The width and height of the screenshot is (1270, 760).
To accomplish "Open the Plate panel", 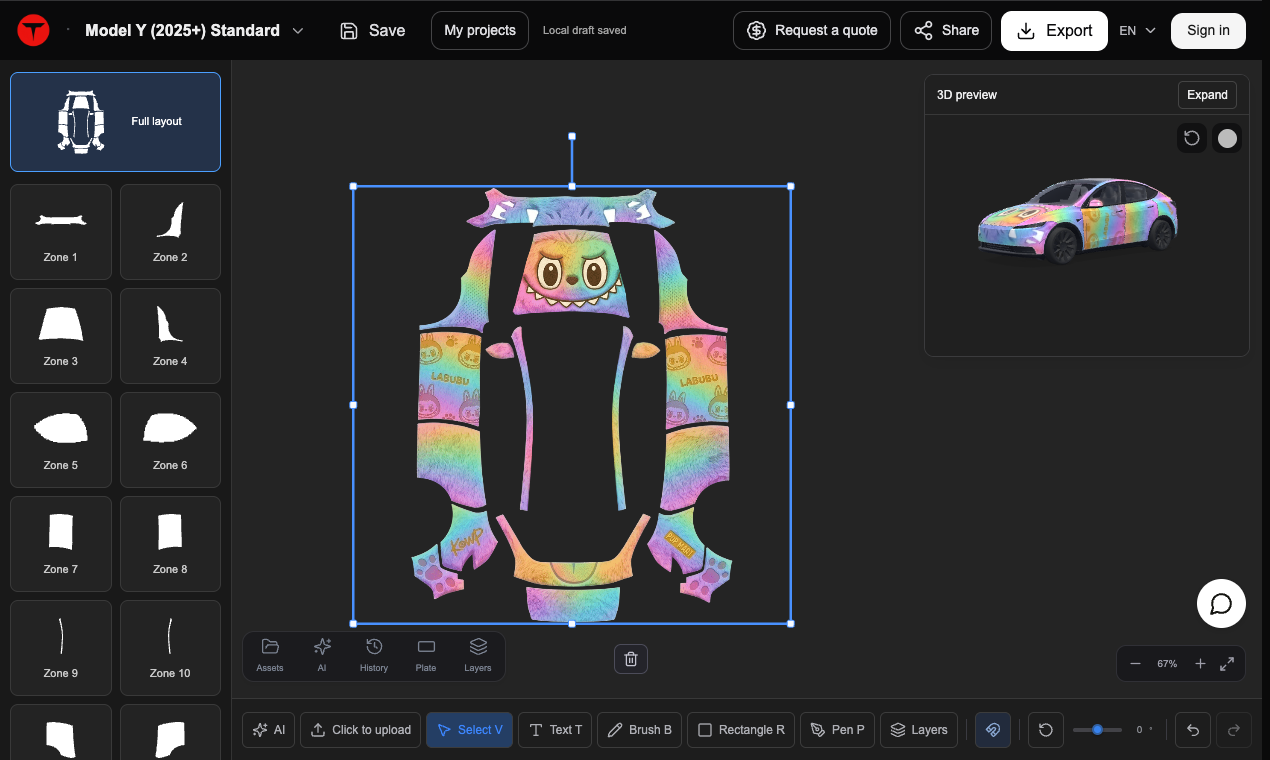I will (x=426, y=655).
